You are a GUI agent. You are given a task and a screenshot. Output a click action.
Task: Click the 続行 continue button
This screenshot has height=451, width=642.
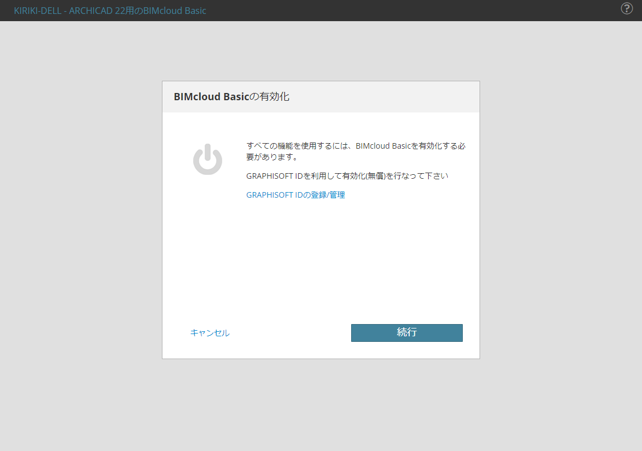point(407,333)
